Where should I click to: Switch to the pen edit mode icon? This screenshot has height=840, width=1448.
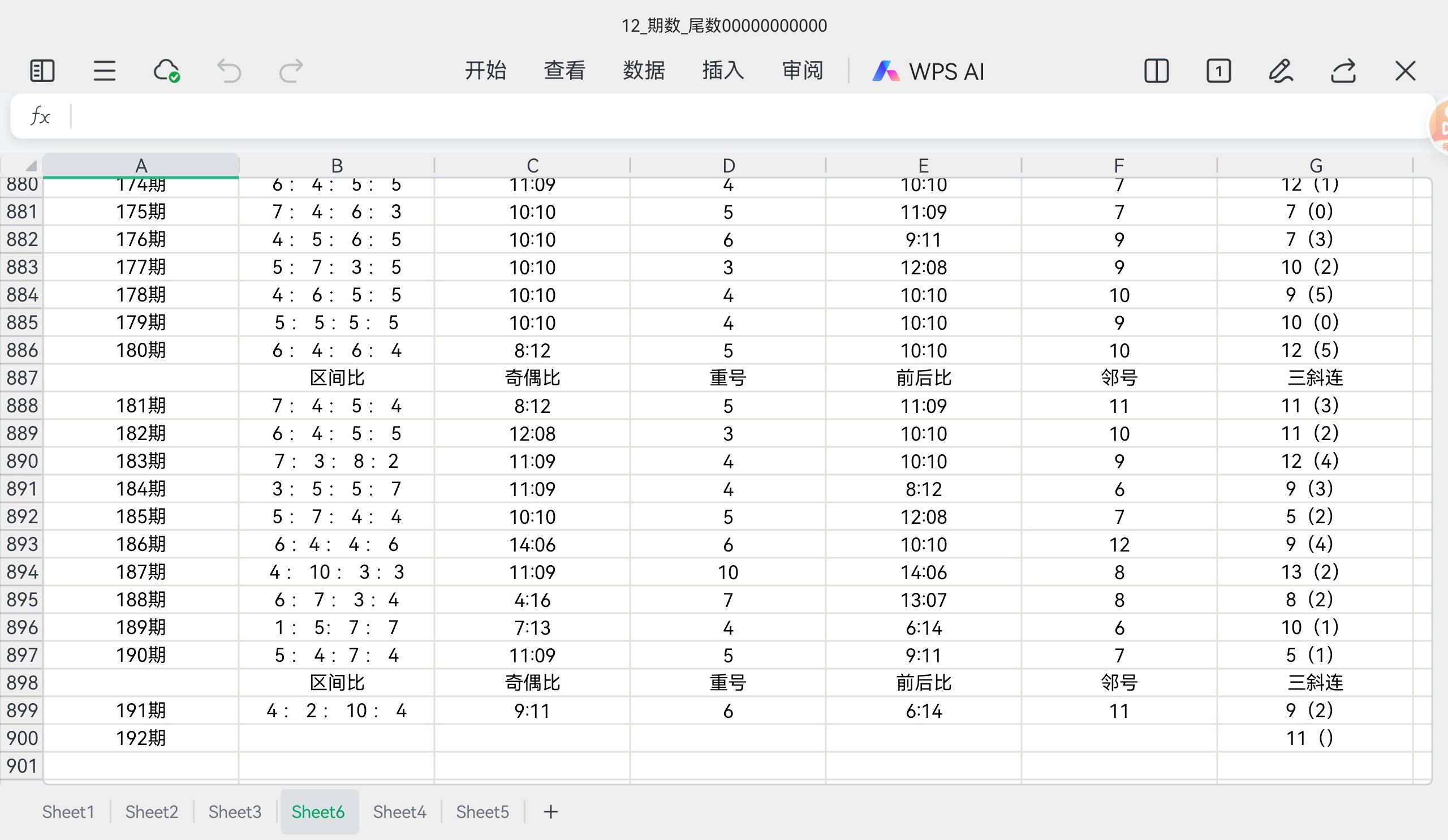1281,71
